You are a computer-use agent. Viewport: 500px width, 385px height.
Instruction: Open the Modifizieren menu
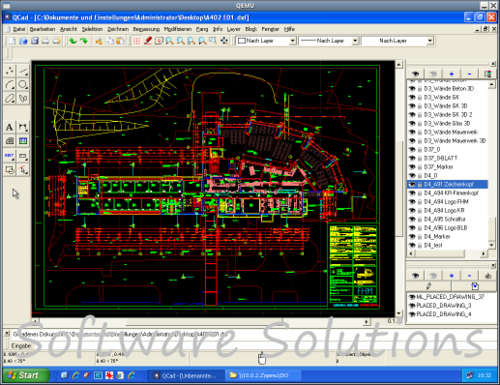178,29
